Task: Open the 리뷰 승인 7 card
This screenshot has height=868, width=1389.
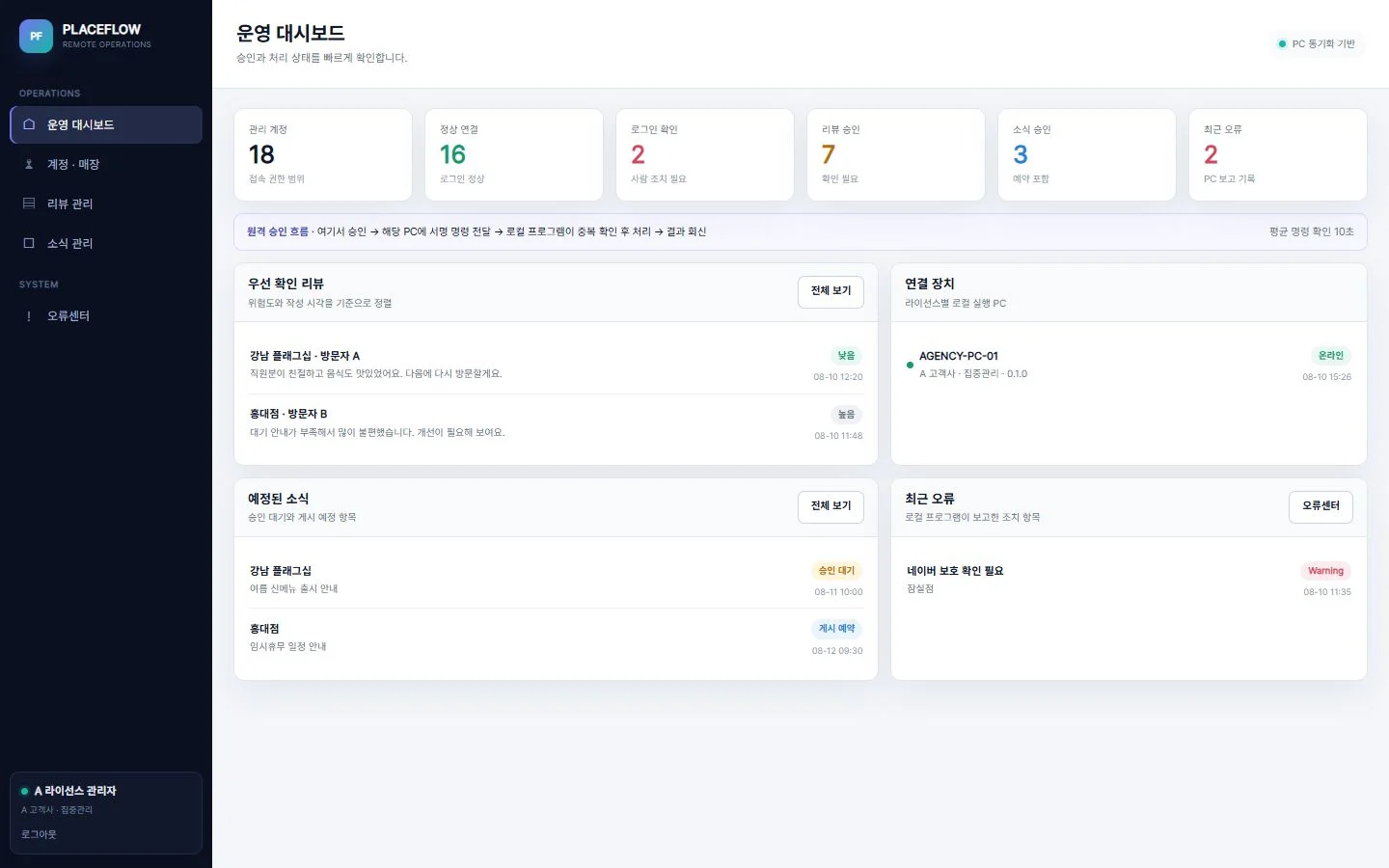Action: point(896,154)
